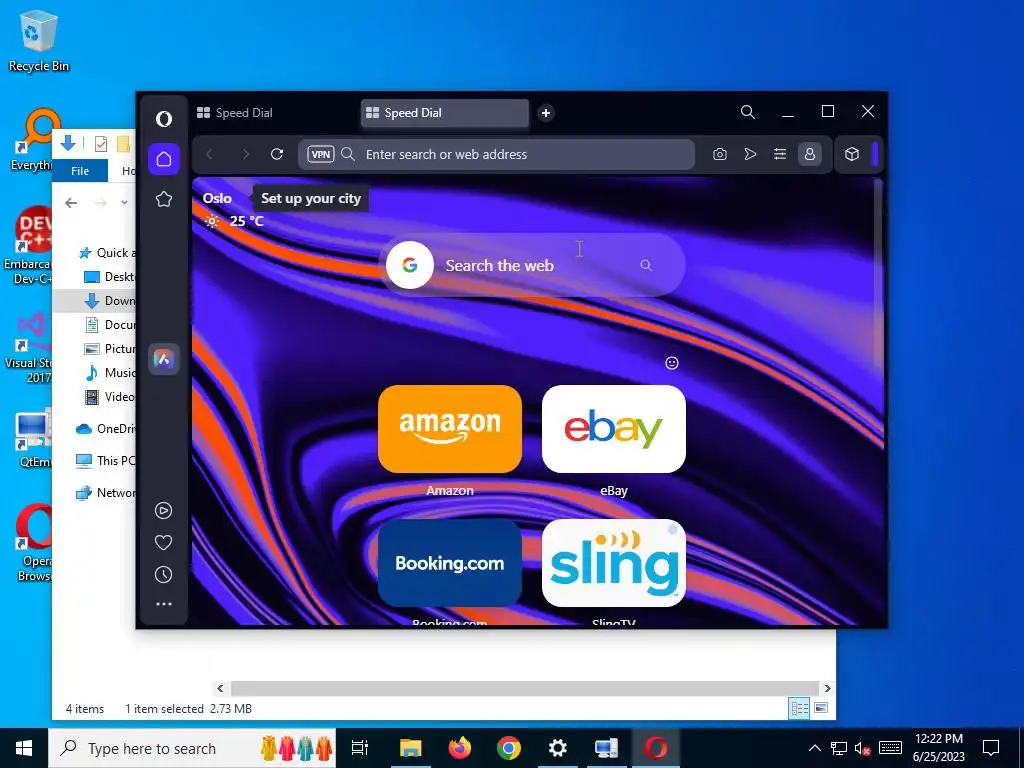Click the Explorer horizontal scrollbar track
1024x768 pixels.
[x=524, y=688]
